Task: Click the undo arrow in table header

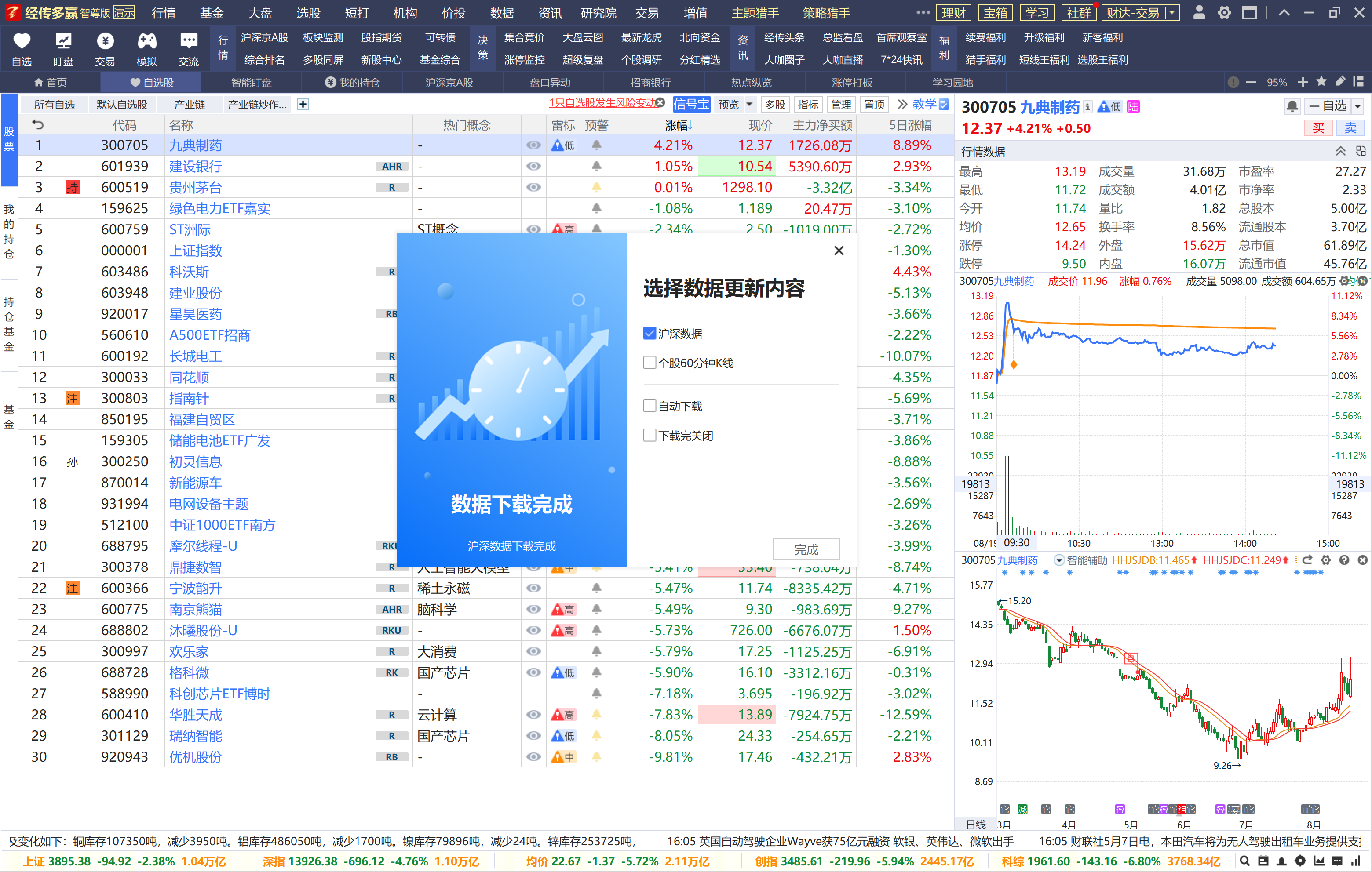Action: (x=38, y=125)
